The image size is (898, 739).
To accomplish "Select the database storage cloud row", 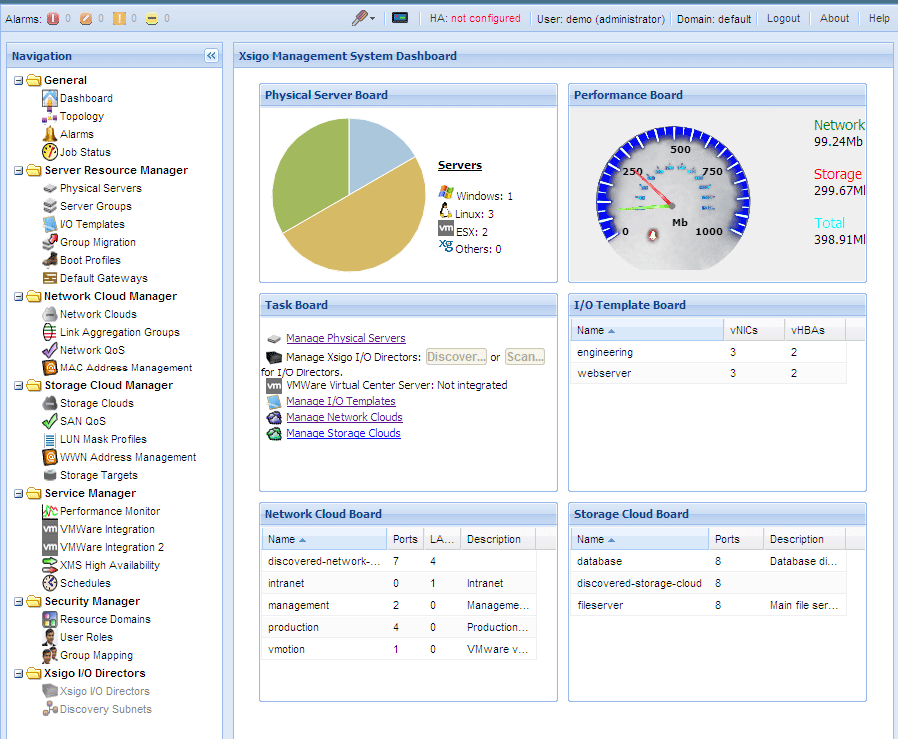I will tap(708, 561).
